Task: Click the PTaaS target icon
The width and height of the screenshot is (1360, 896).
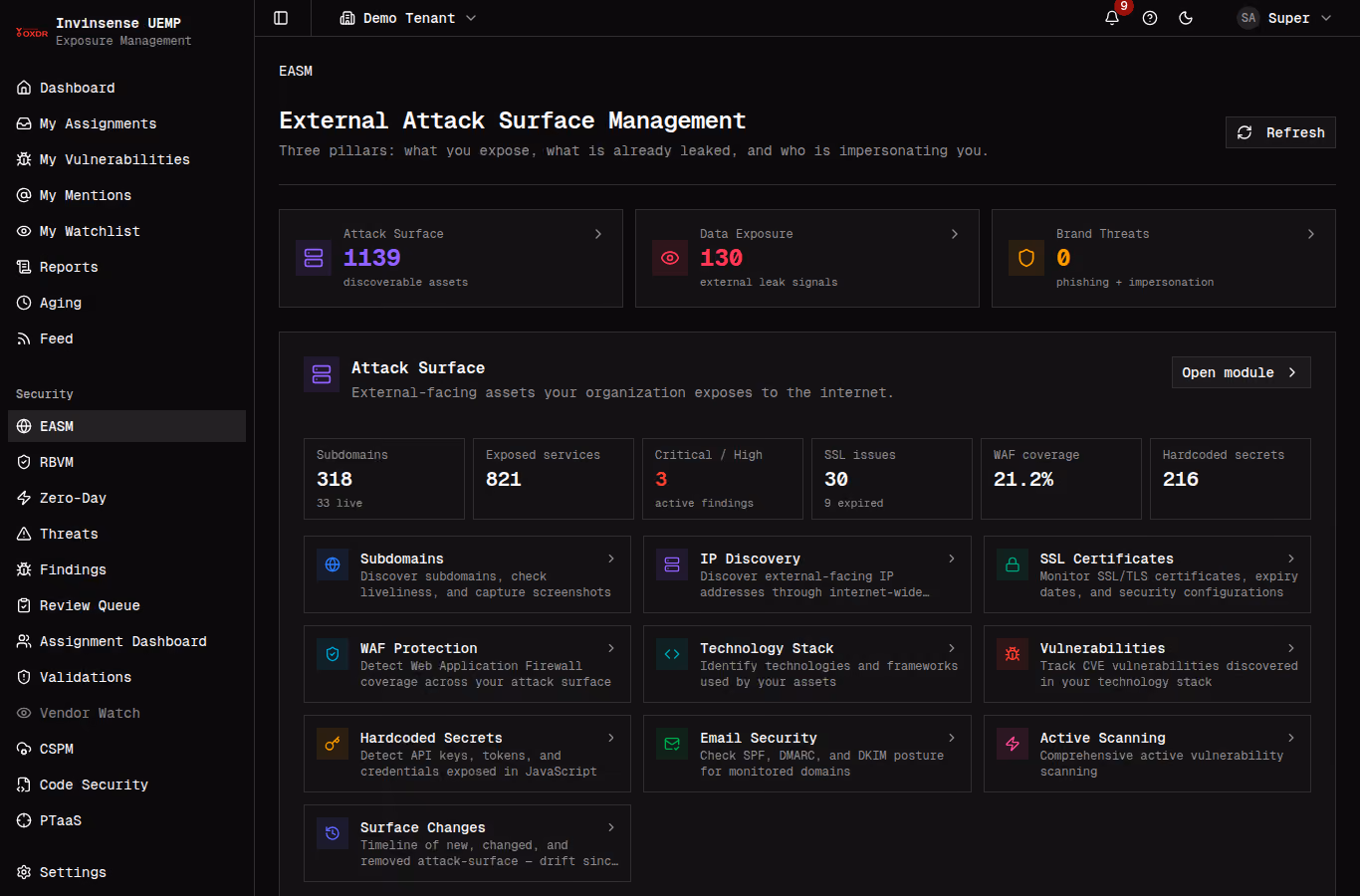Action: click(x=24, y=820)
